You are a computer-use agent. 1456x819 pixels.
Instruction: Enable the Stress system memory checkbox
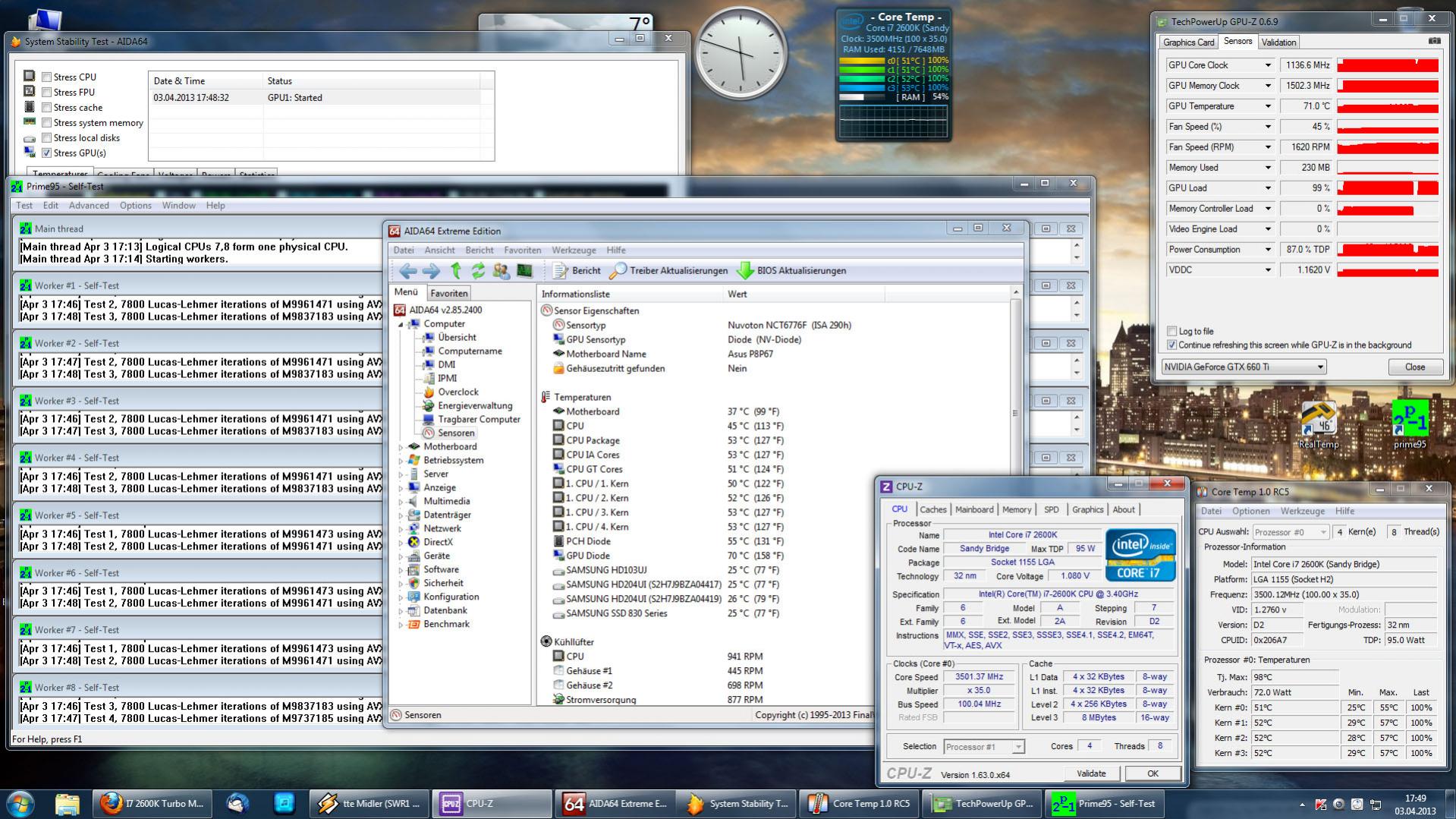coord(47,122)
